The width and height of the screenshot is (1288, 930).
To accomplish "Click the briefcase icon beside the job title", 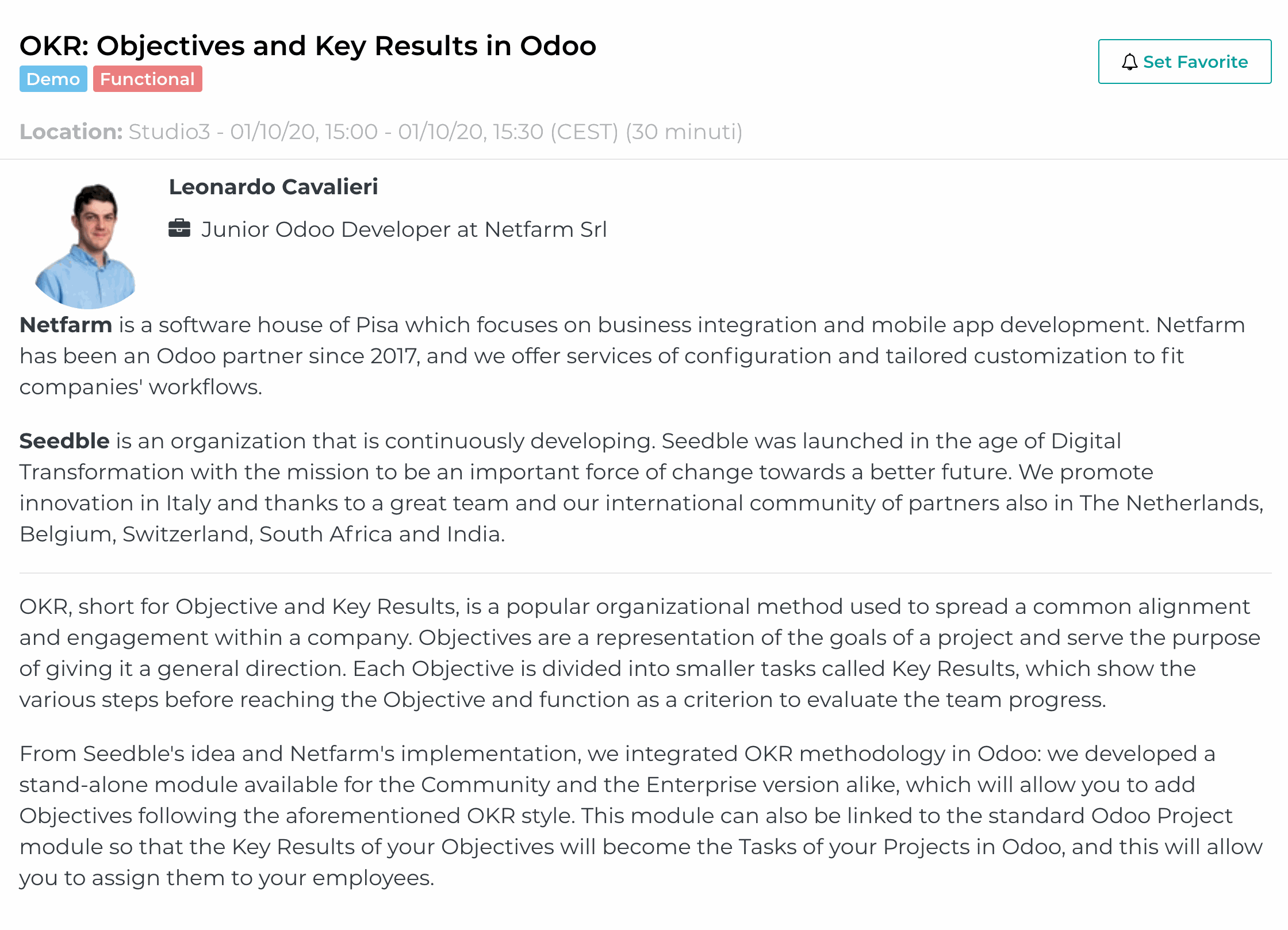I will tap(179, 229).
